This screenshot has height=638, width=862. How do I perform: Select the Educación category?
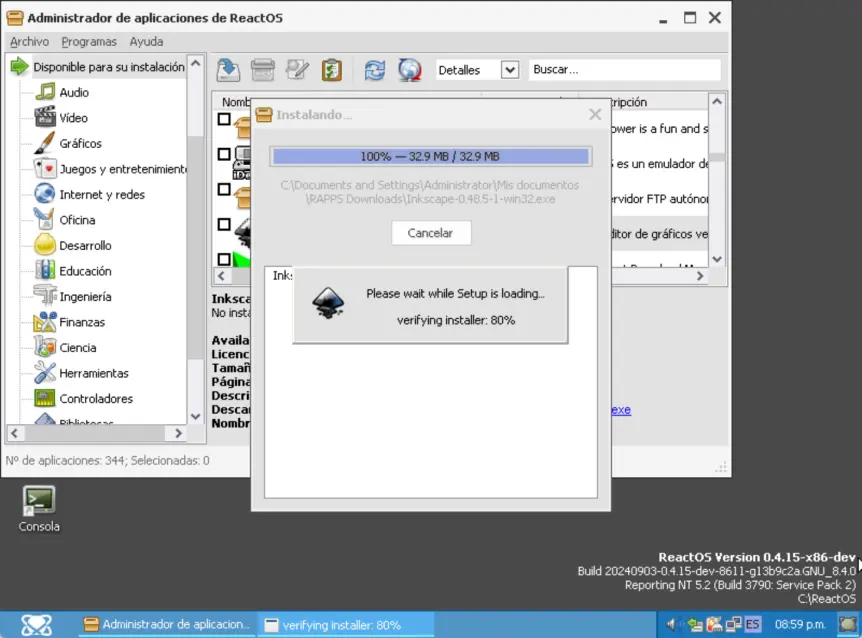[85, 271]
